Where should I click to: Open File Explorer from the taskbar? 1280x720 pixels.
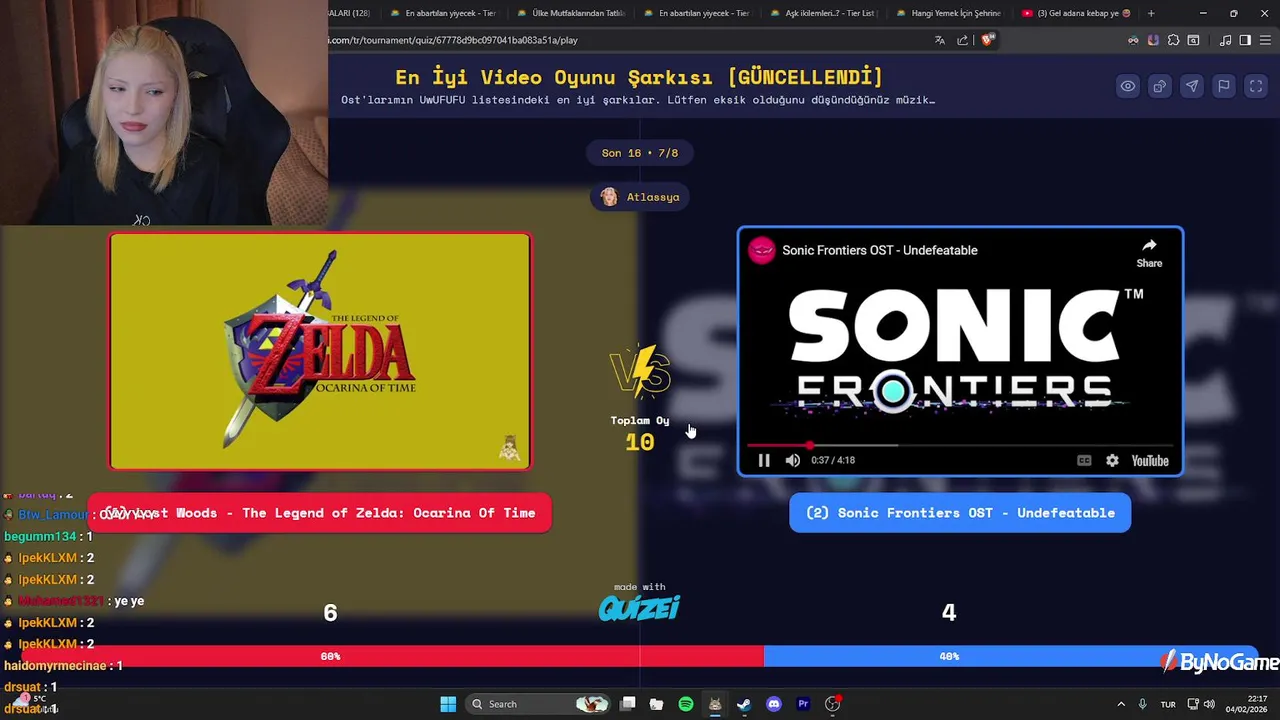point(656,704)
